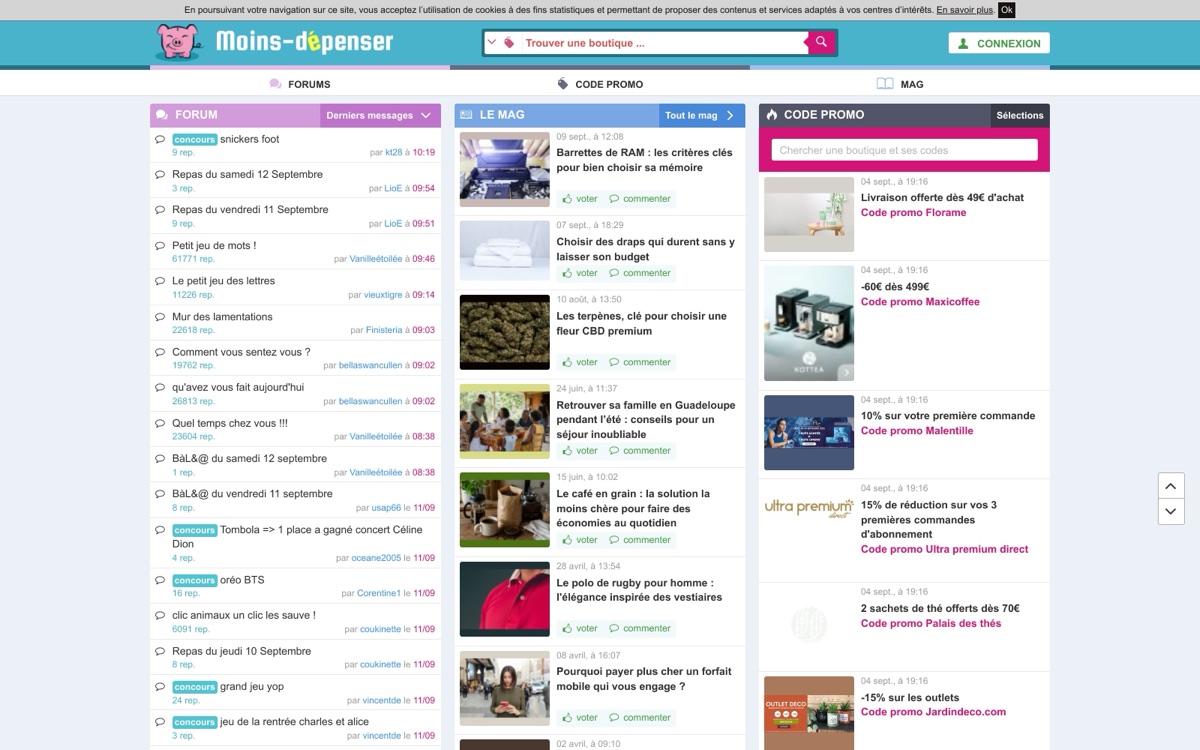Click the scroll down arrow button
Screen dimensions: 1200x750
point(1171,512)
